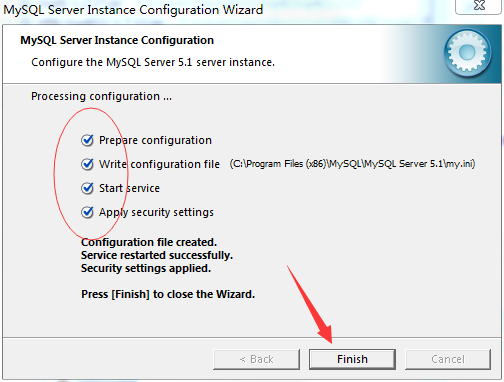The height and width of the screenshot is (382, 504).
Task: Click the Start service checkmark icon
Action: coord(87,188)
